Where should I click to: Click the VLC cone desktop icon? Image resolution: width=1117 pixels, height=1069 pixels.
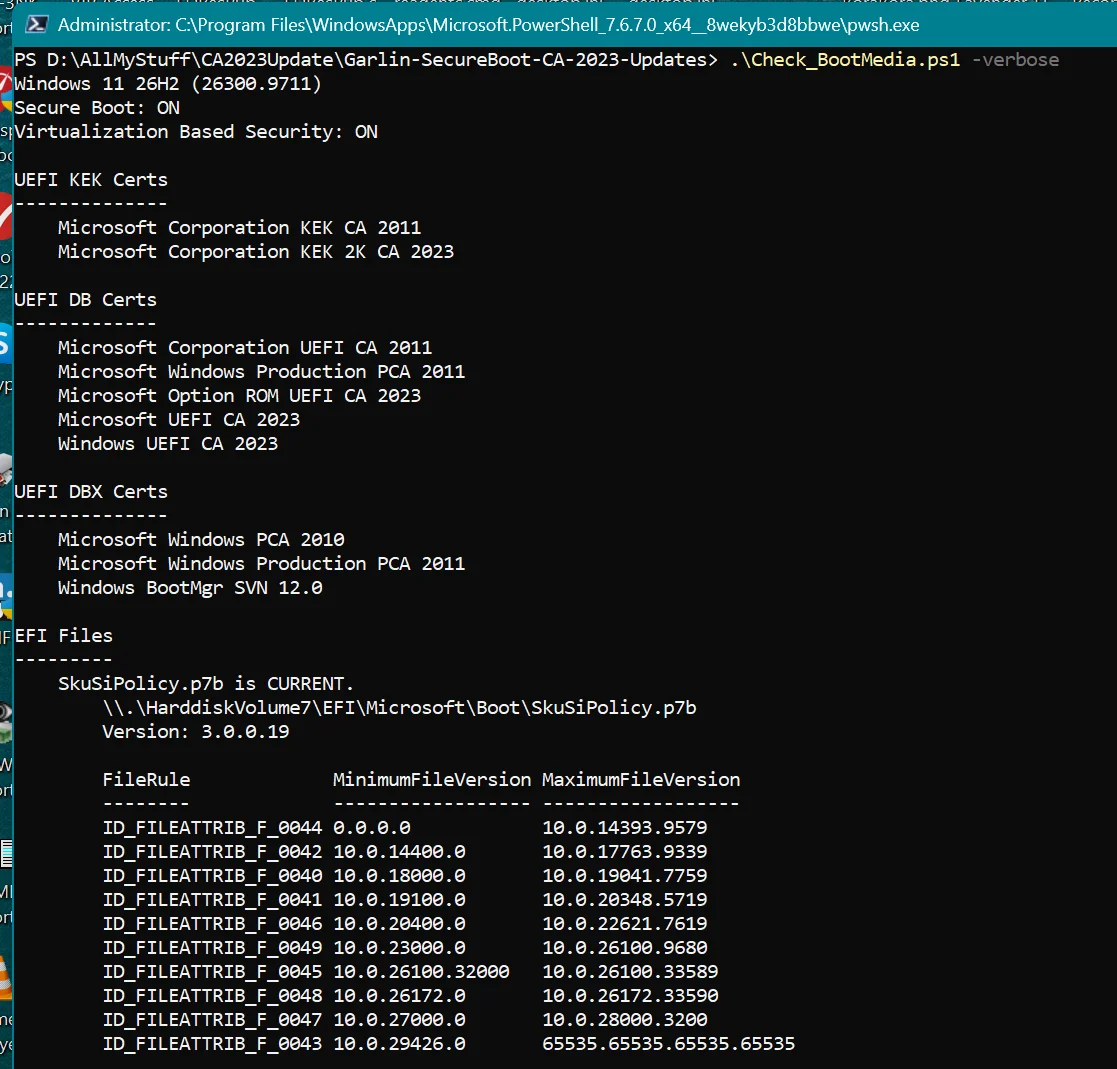5,977
